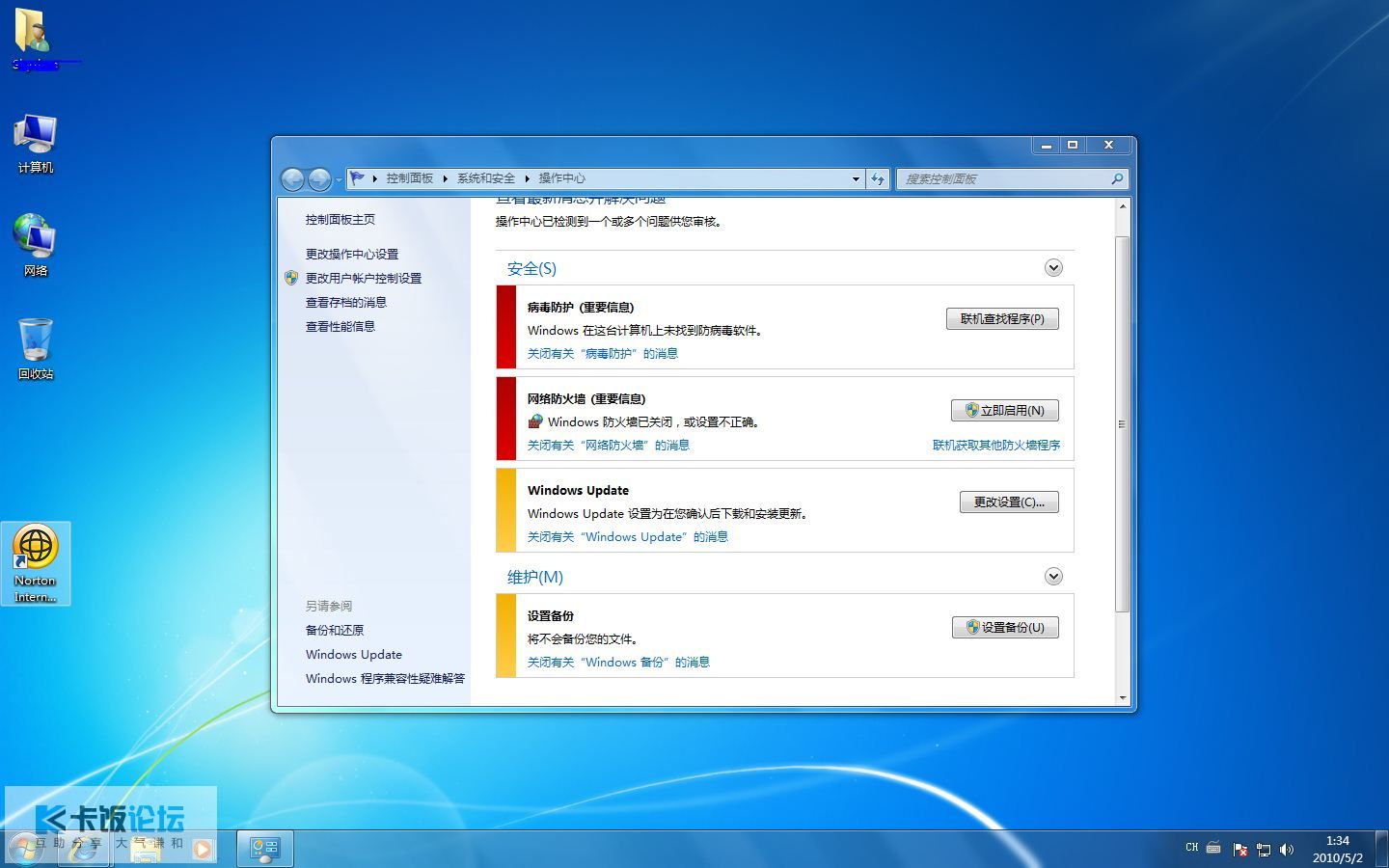
Task: Open the network tray icon
Action: click(x=1264, y=850)
